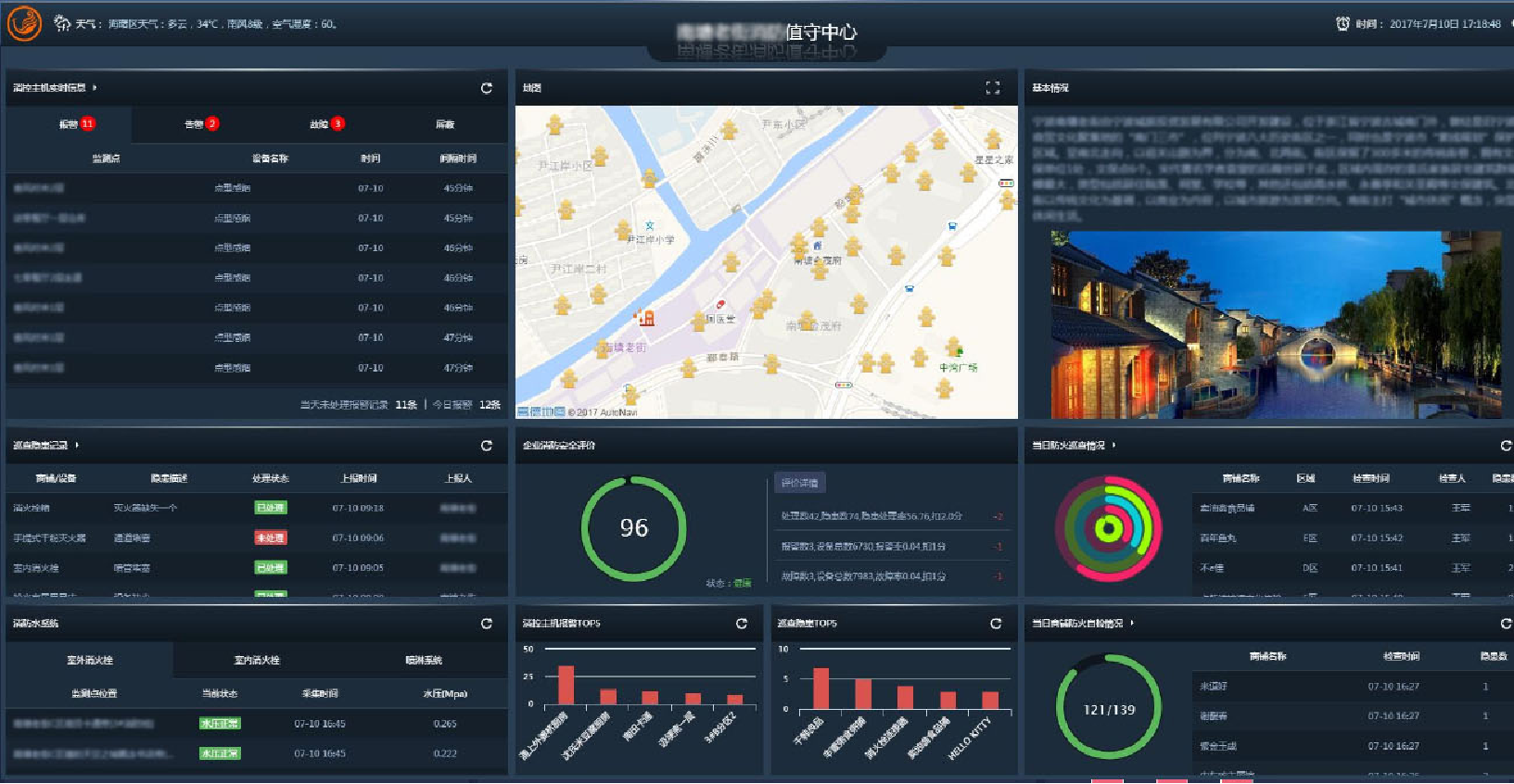Screen dimensions: 1514x784
Task: Click the orange system logo at top-left
Action: point(24,23)
